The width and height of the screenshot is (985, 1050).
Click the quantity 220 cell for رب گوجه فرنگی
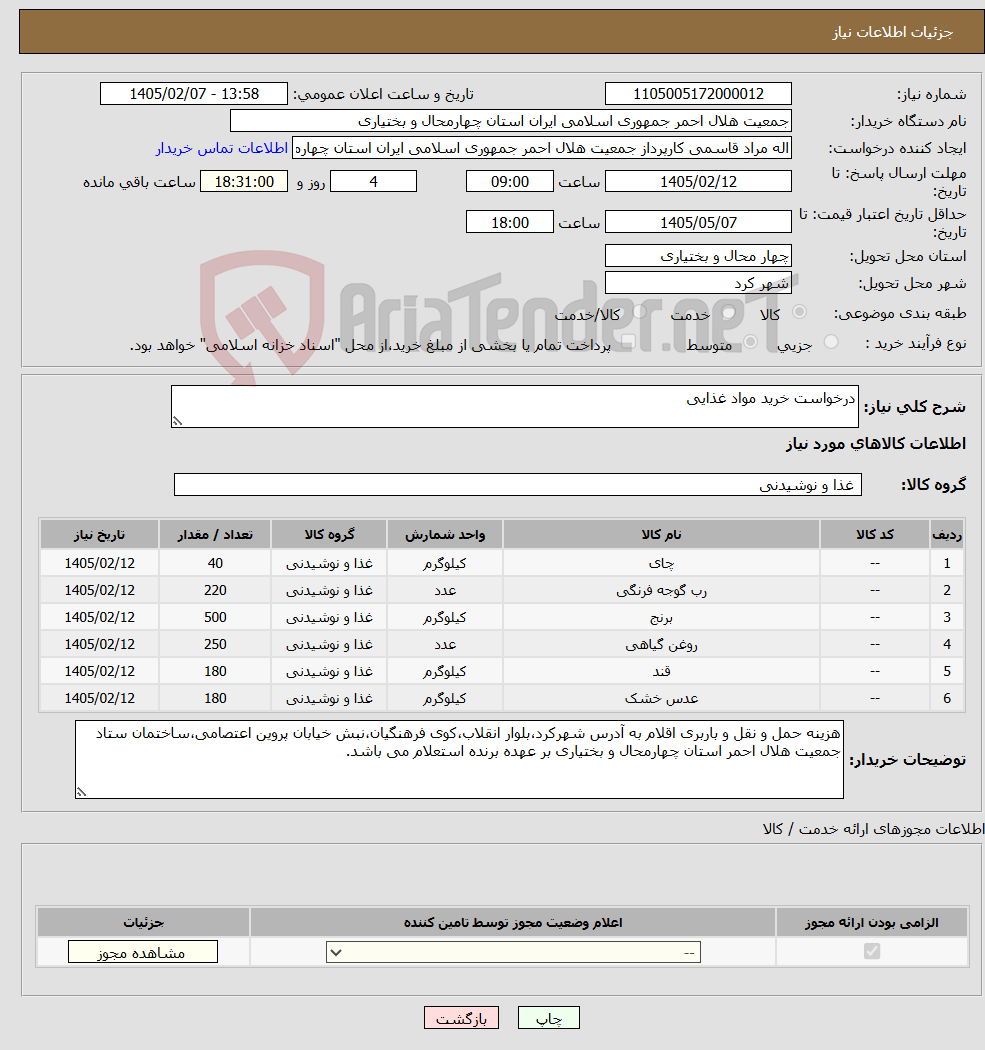pyautogui.click(x=215, y=590)
